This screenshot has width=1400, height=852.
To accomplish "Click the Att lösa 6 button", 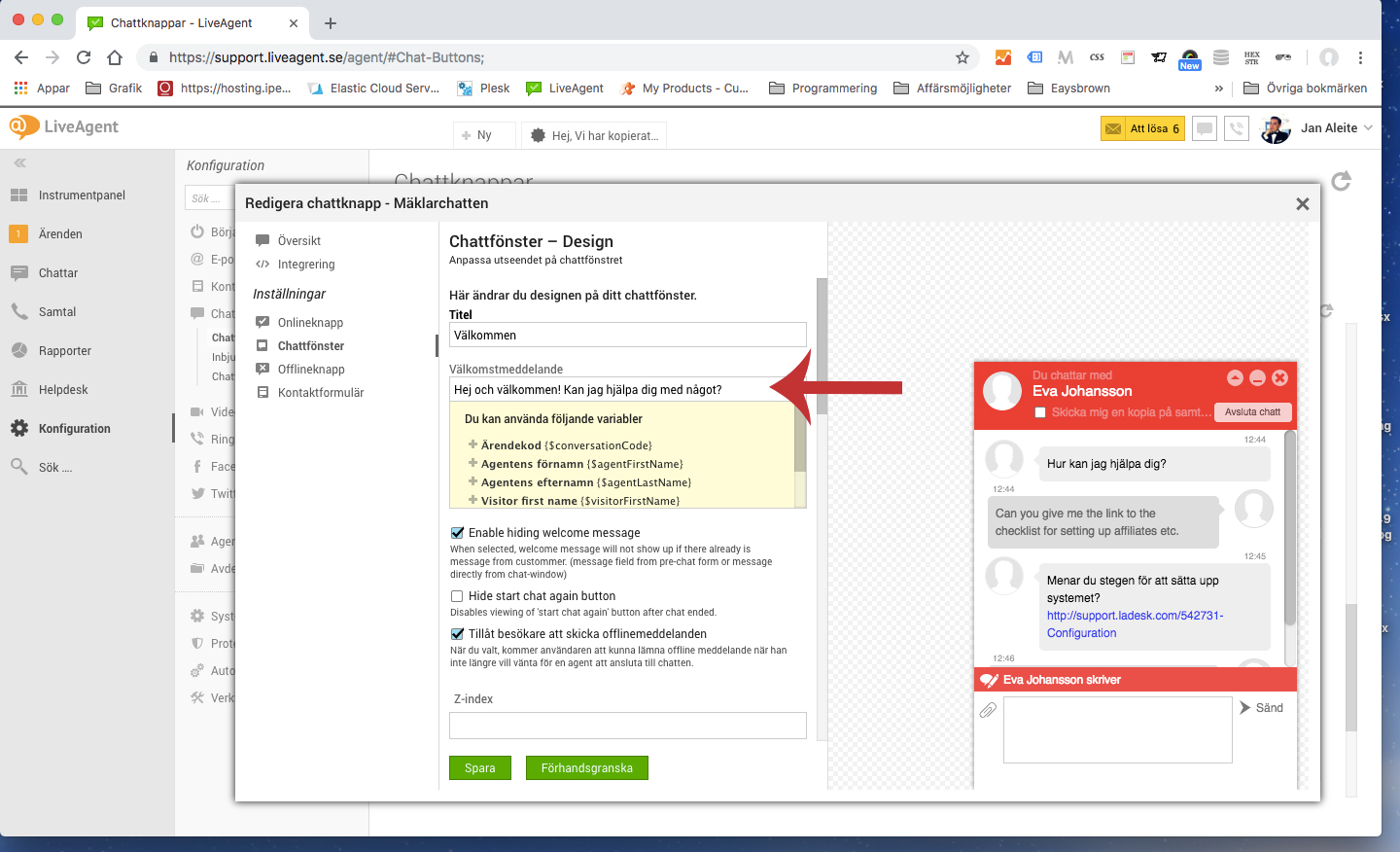I will pos(1142,128).
